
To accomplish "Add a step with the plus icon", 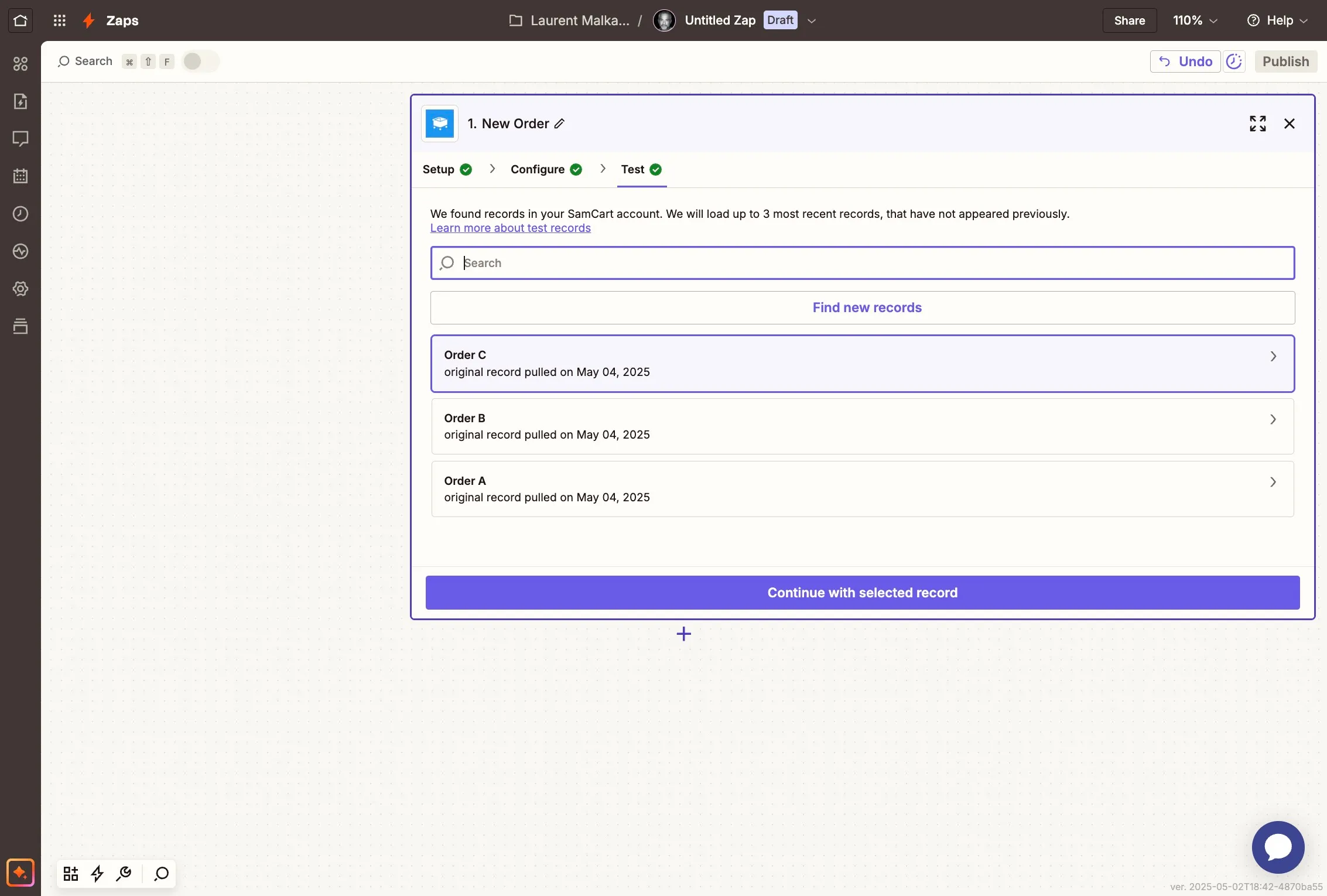I will pos(683,634).
